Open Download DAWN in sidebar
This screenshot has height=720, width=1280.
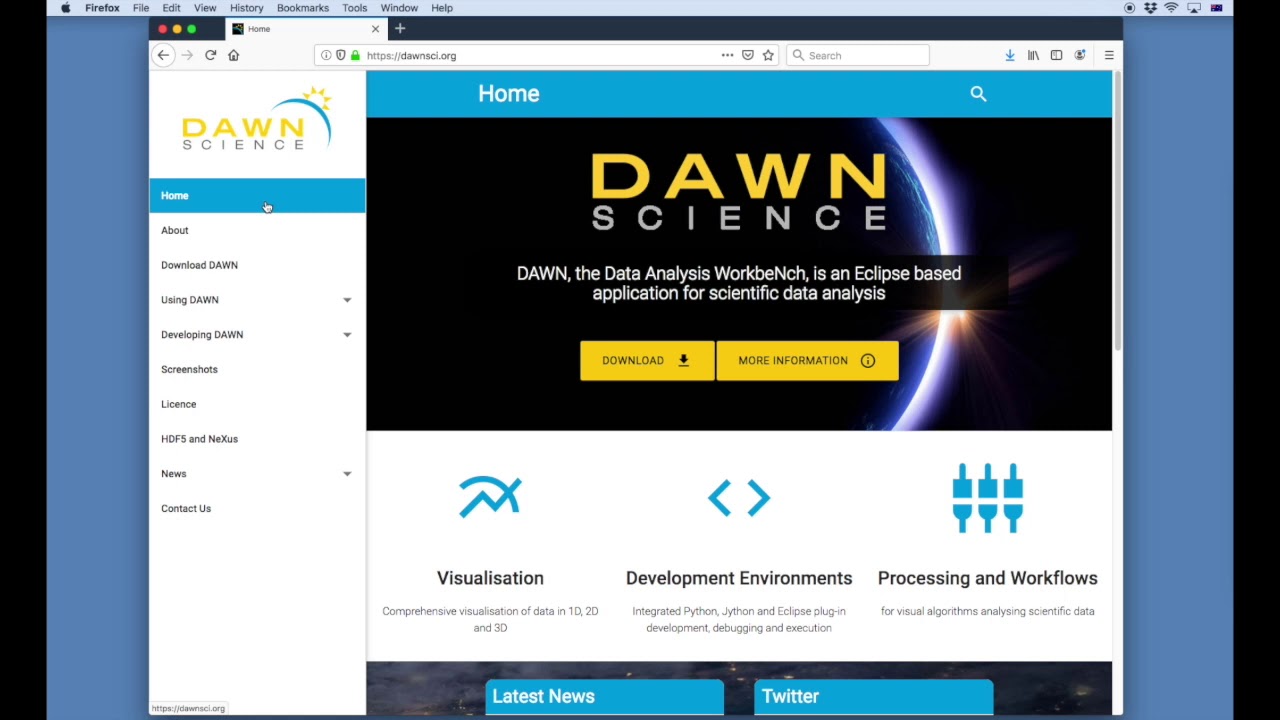click(x=257, y=265)
